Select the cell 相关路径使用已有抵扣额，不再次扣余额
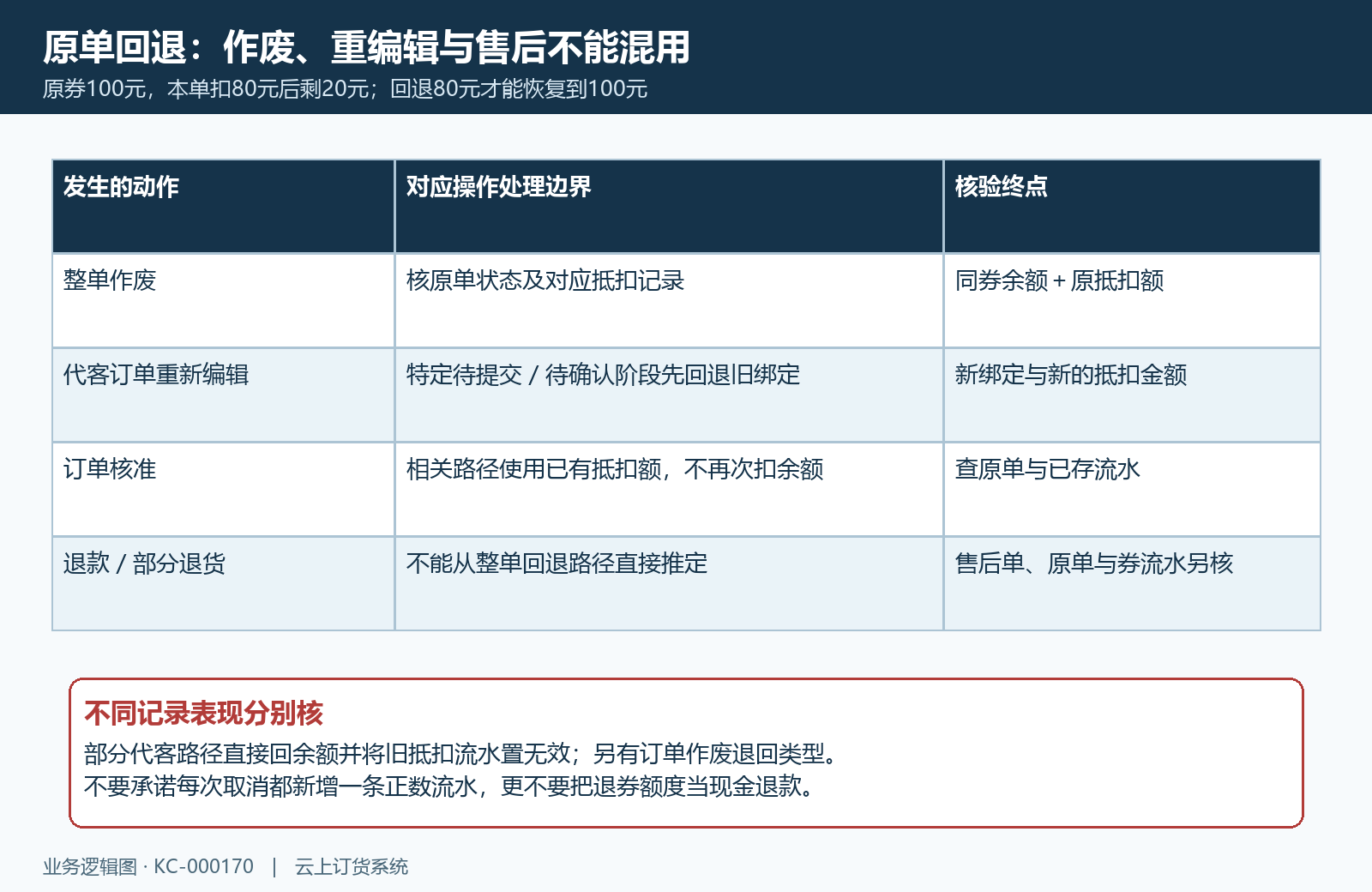The image size is (1372, 892). pos(669,489)
